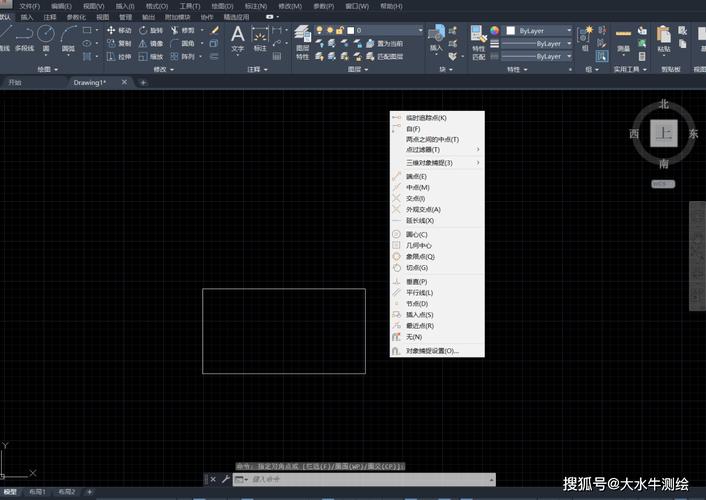Image resolution: width=706 pixels, height=500 pixels.
Task: Click the 开始 start tab
Action: click(15, 82)
